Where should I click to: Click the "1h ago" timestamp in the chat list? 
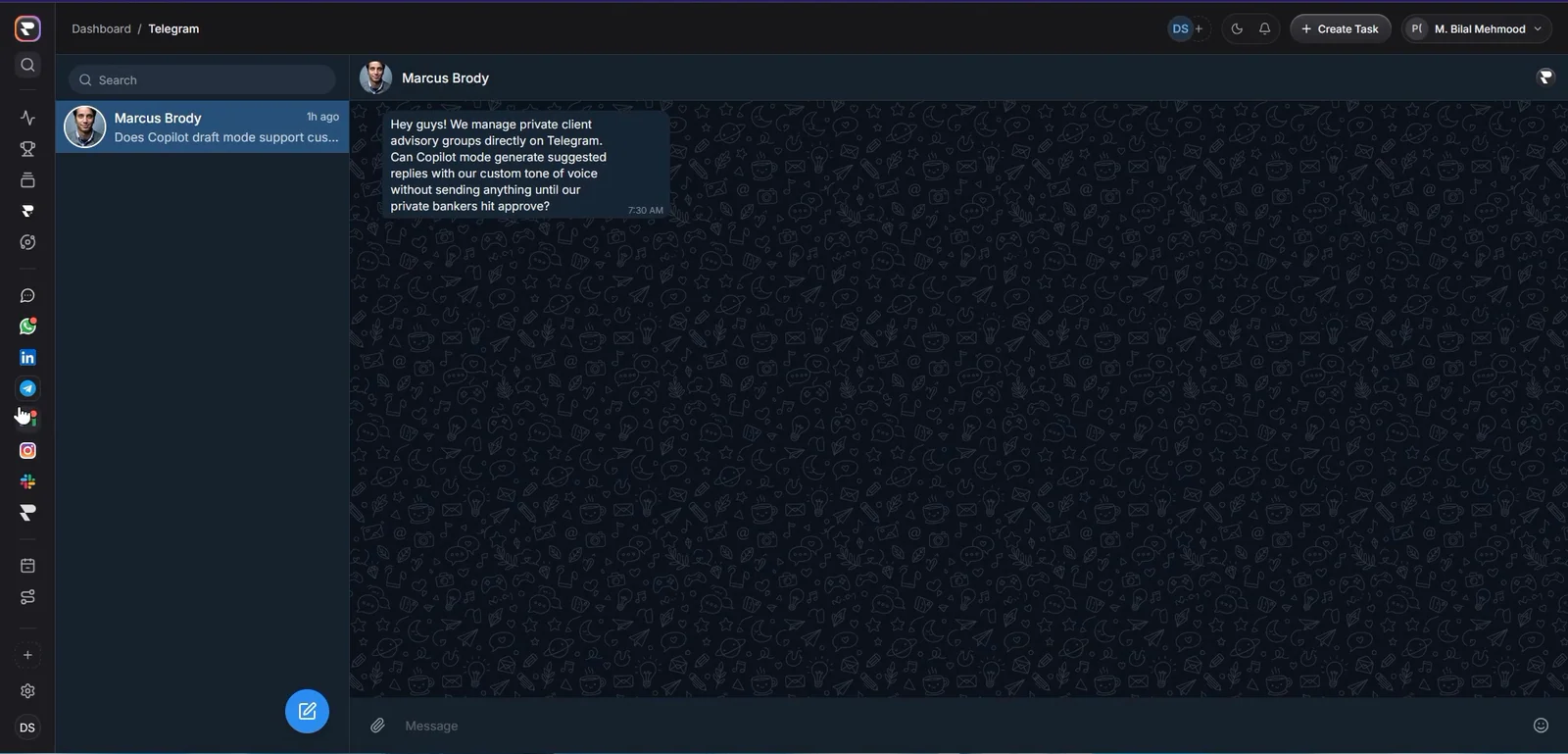click(x=322, y=117)
